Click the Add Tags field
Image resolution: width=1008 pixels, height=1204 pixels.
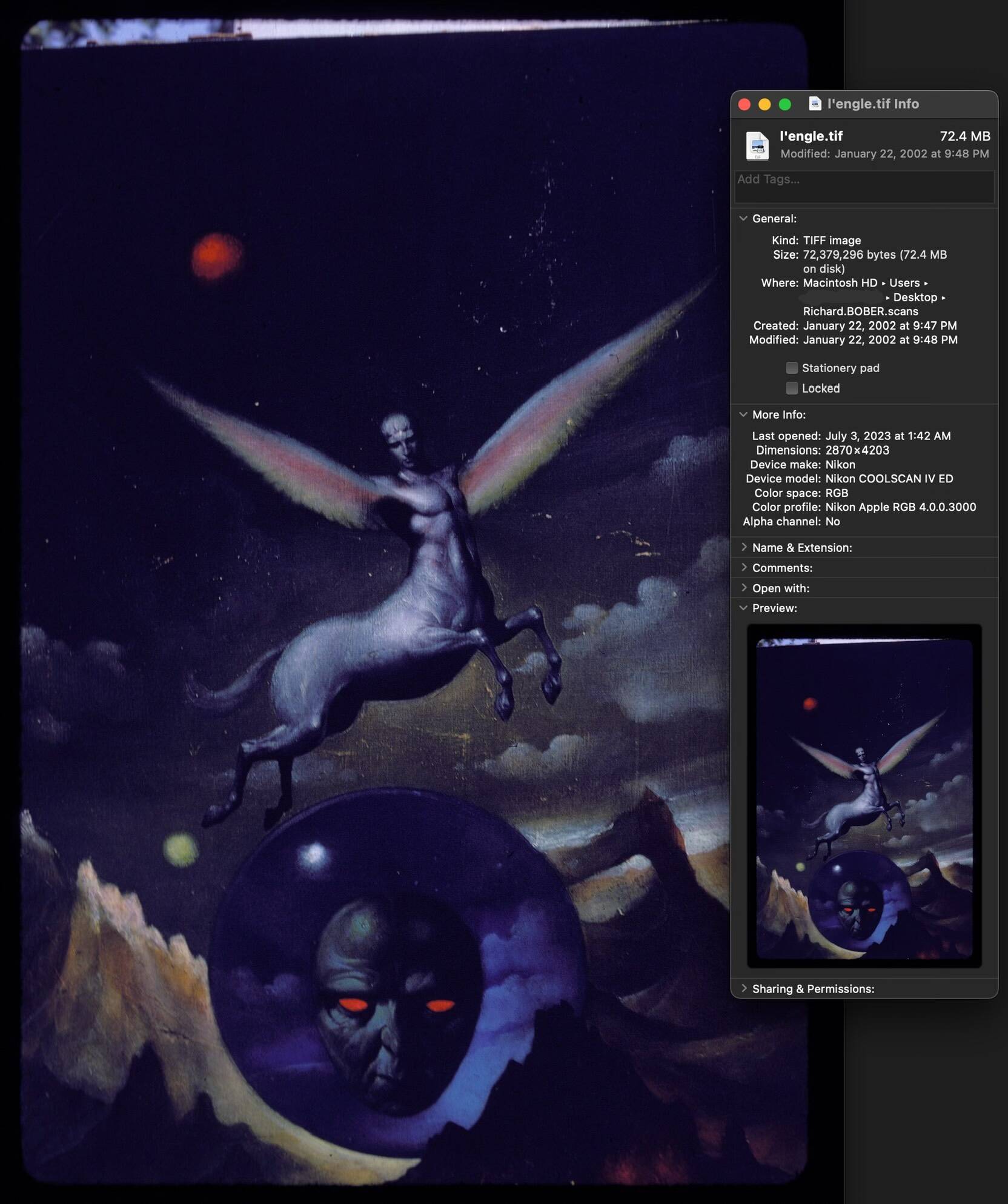point(864,187)
